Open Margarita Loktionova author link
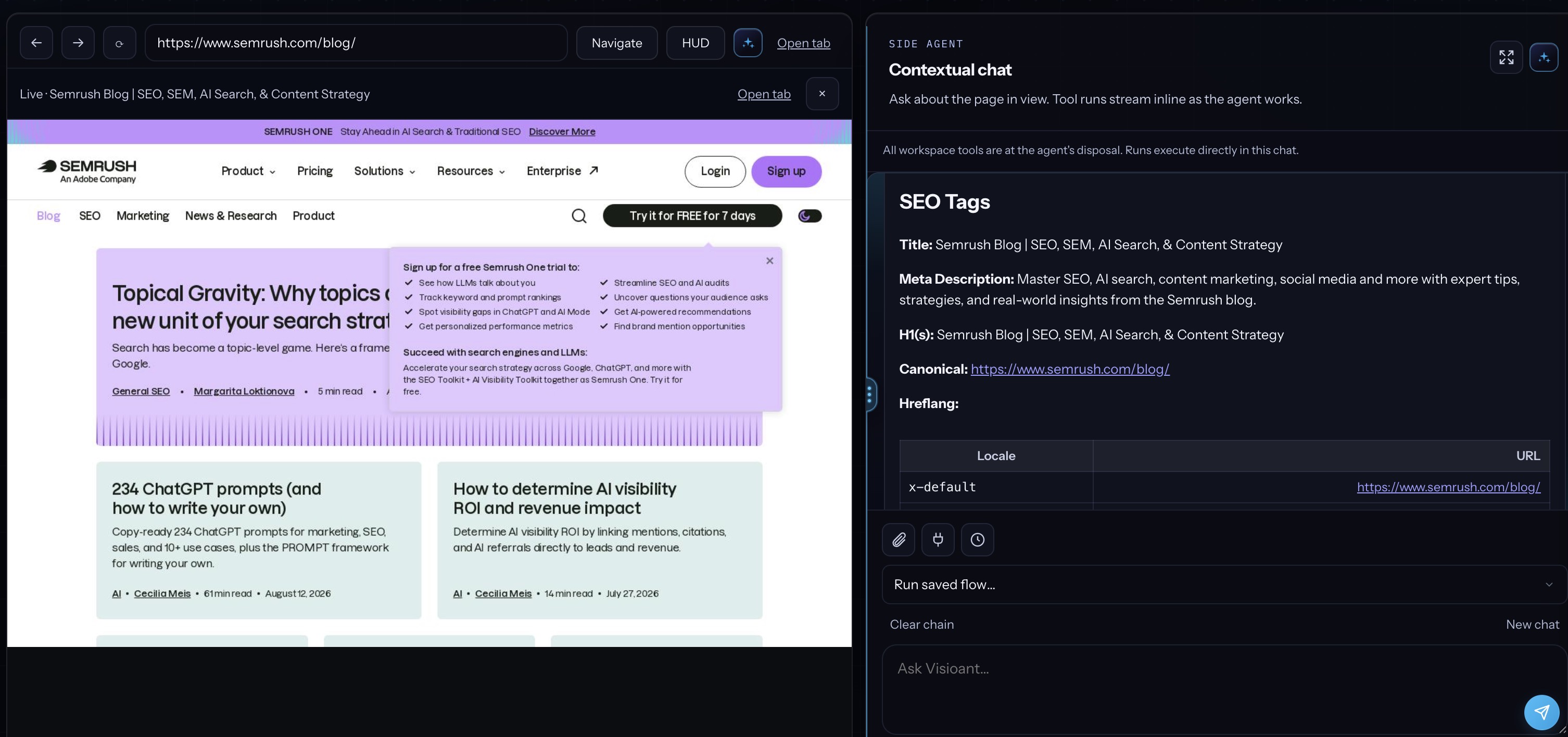 tap(244, 391)
